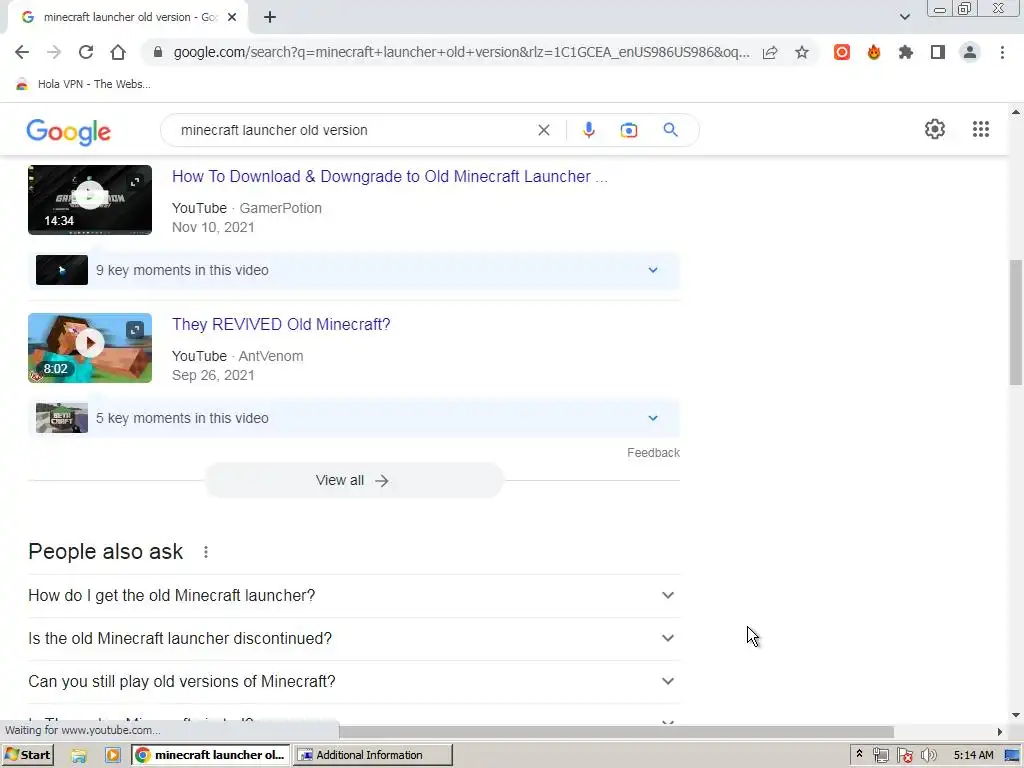Screen dimensions: 1024x768
Task: Send feedback via the Feedback link
Action: tap(653, 453)
